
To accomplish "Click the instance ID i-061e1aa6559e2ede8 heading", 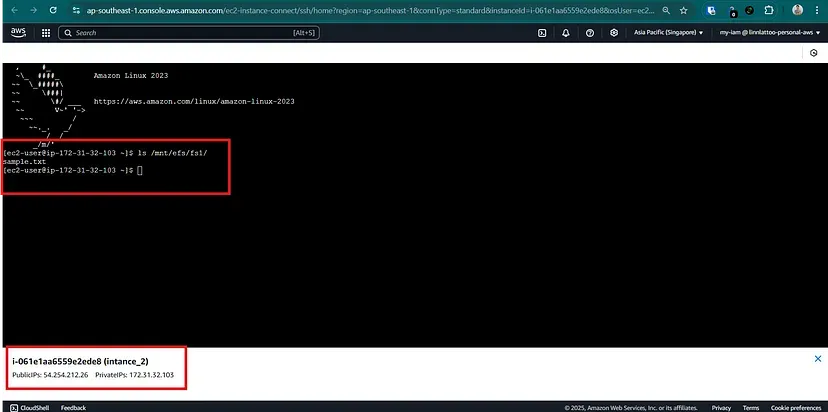I will 80,361.
